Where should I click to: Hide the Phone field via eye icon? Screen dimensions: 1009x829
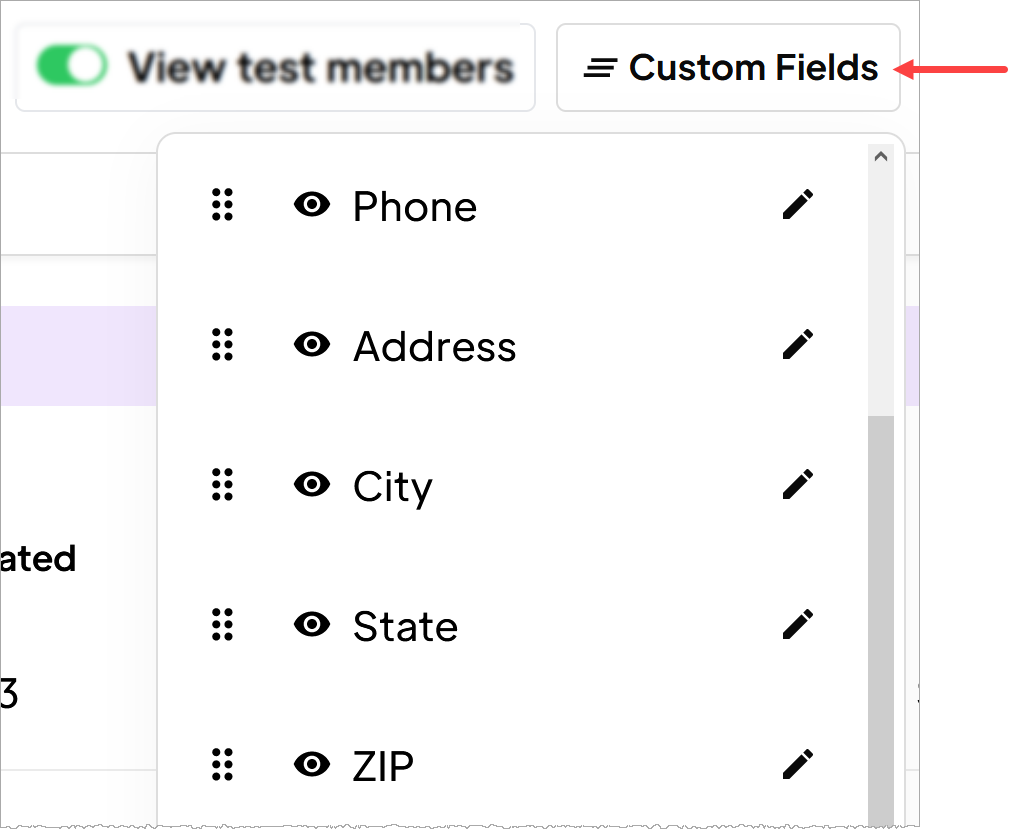click(312, 205)
